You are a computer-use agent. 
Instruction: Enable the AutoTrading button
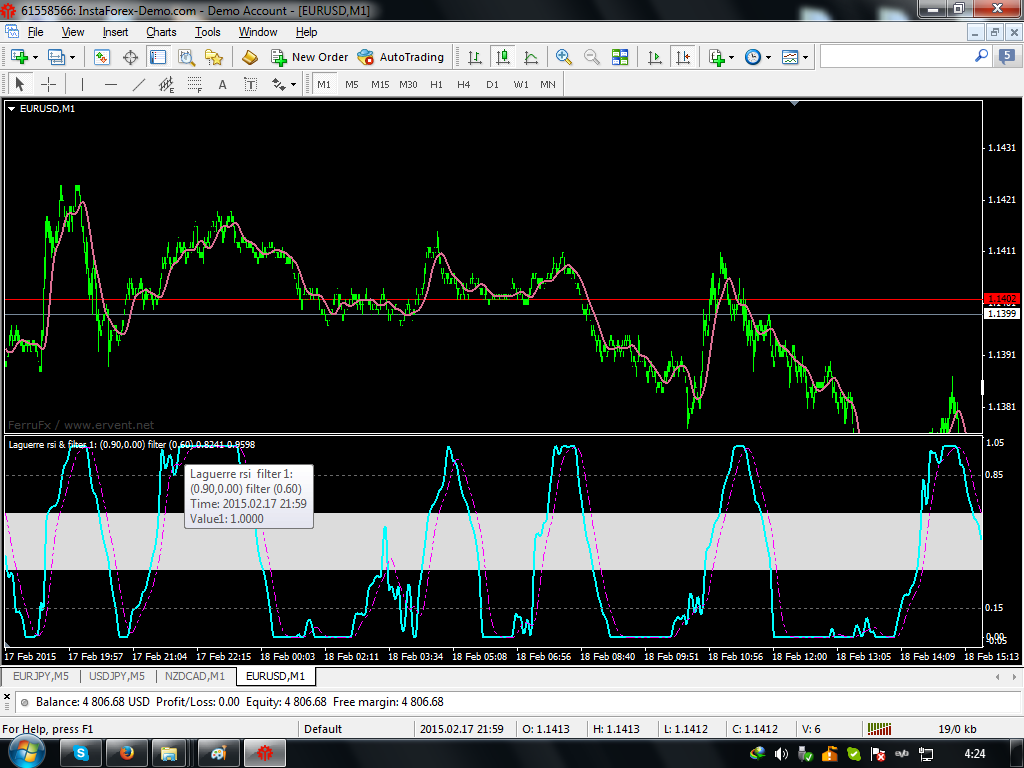coord(400,57)
